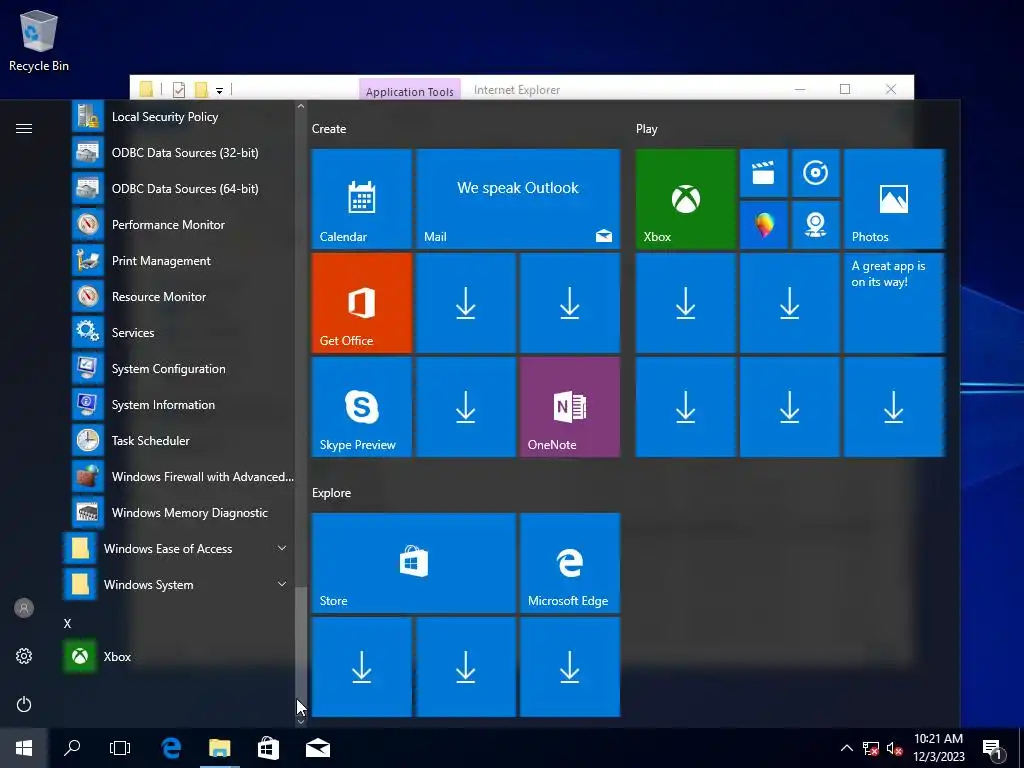The height and width of the screenshot is (768, 1024).
Task: Expand the Windows Ease of Access folder
Action: 178,549
